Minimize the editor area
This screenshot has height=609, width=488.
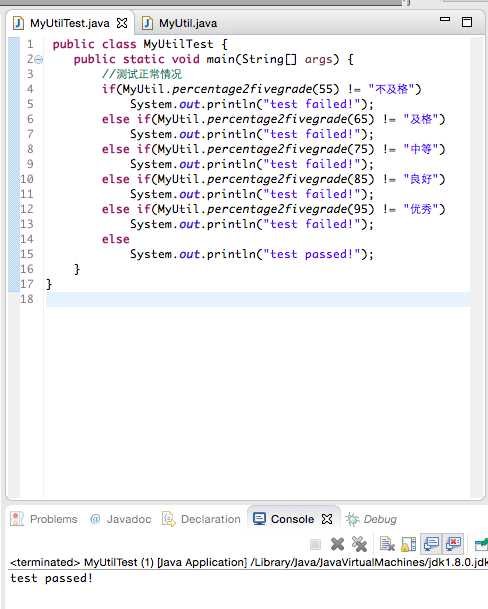(x=445, y=19)
